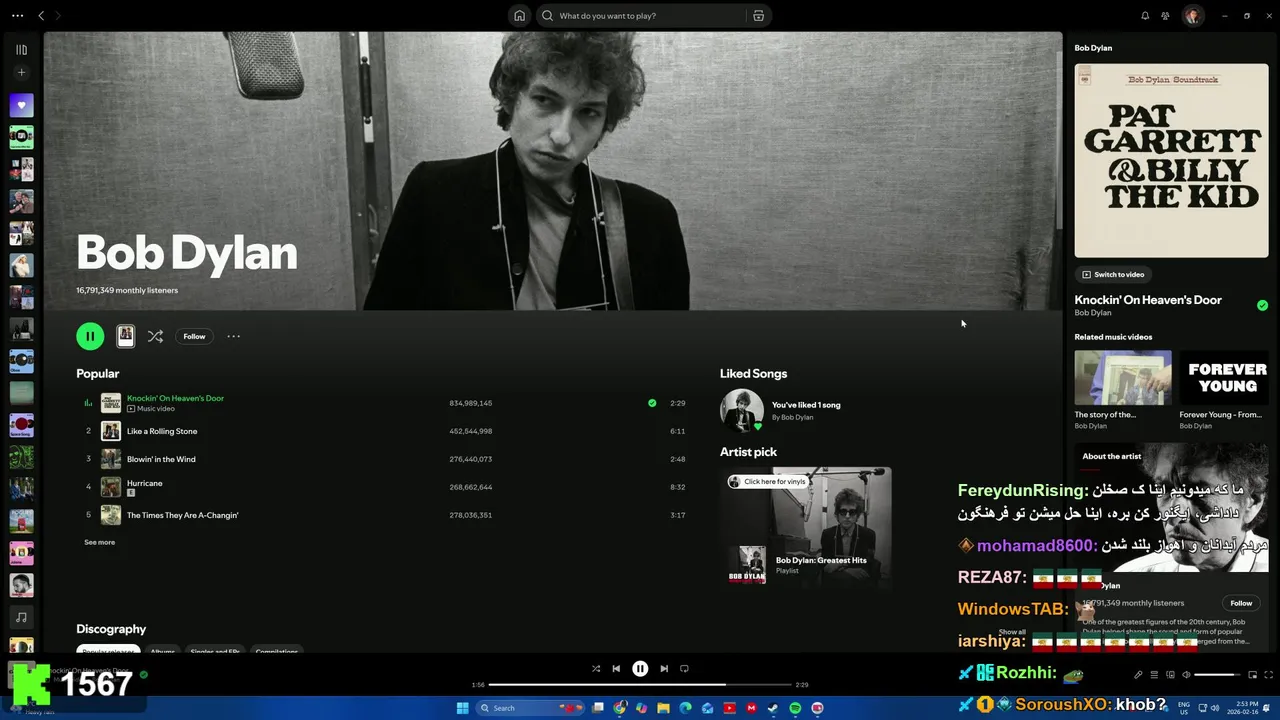Open the Pat Garrett & Billy the Kid cover
This screenshot has width=1280, height=720.
1171,160
